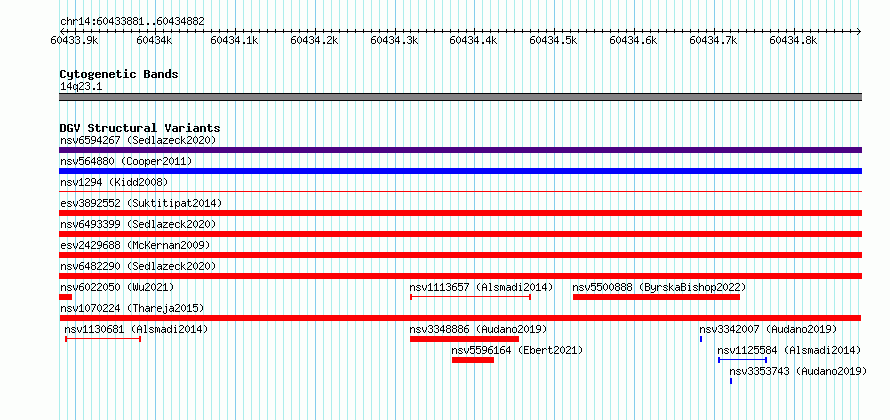Click the 60433.9k ruler tick label
The image size is (890, 420).
coord(75,40)
